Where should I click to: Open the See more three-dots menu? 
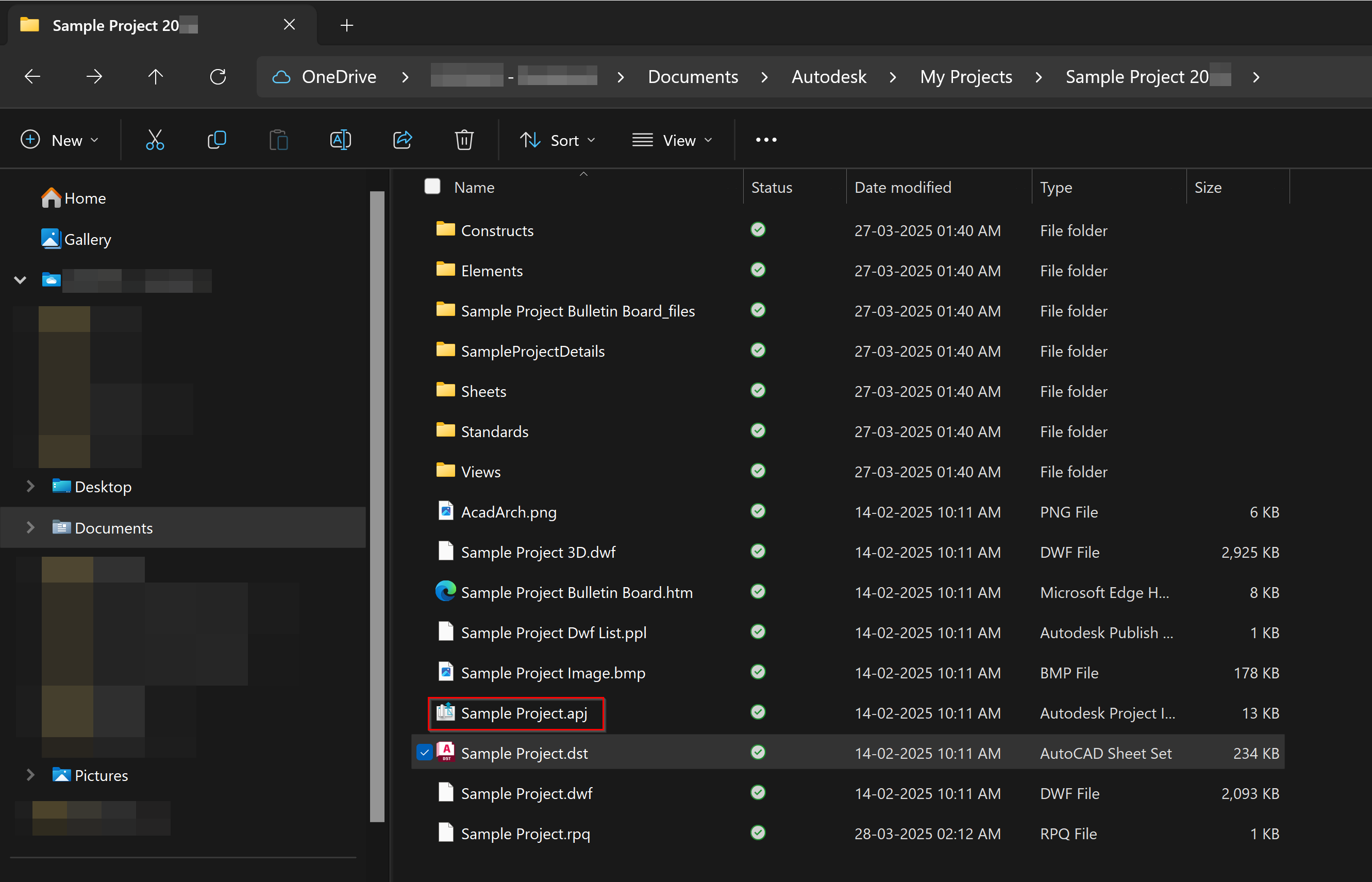point(766,140)
